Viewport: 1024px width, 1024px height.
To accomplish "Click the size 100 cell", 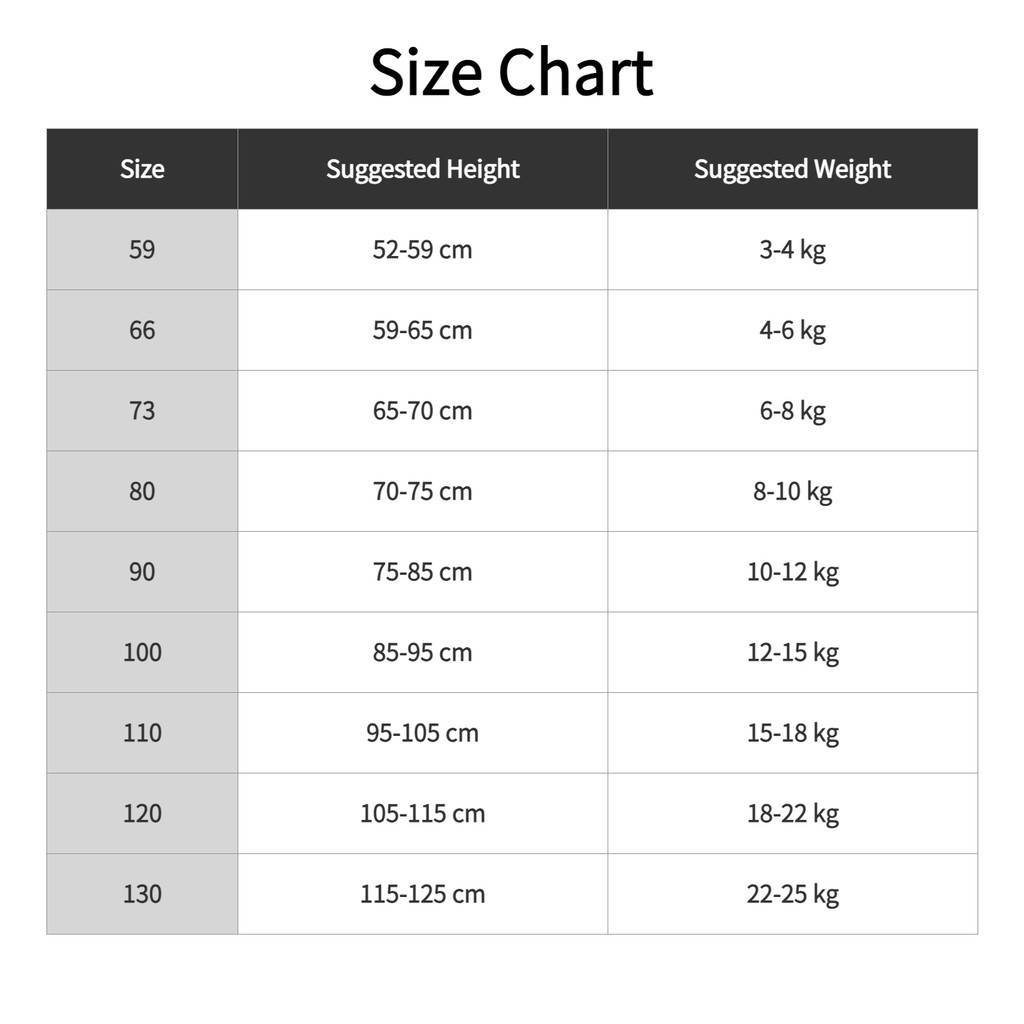I will pos(142,652).
